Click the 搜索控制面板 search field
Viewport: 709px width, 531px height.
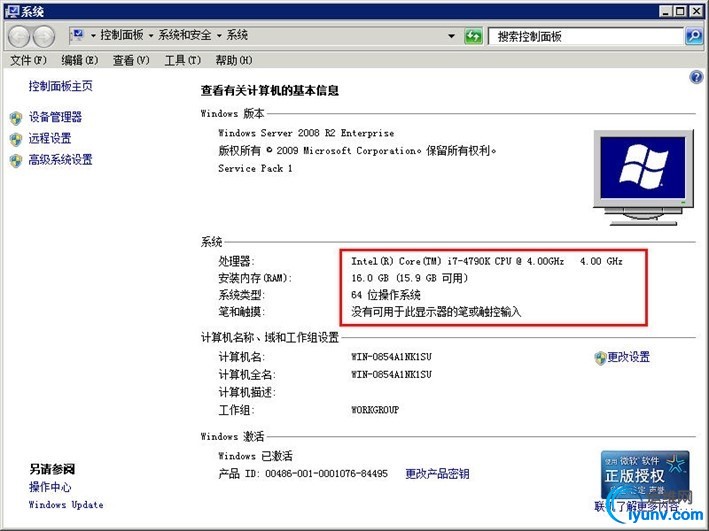click(x=586, y=36)
